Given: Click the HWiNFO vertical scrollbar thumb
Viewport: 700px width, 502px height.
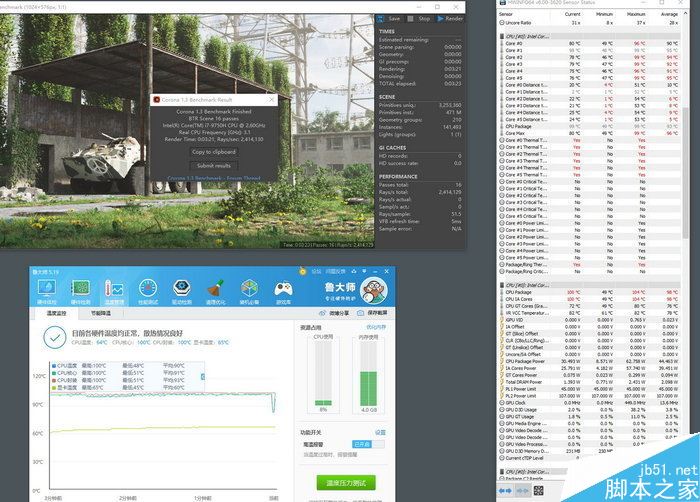Looking at the screenshot, I should [x=685, y=172].
